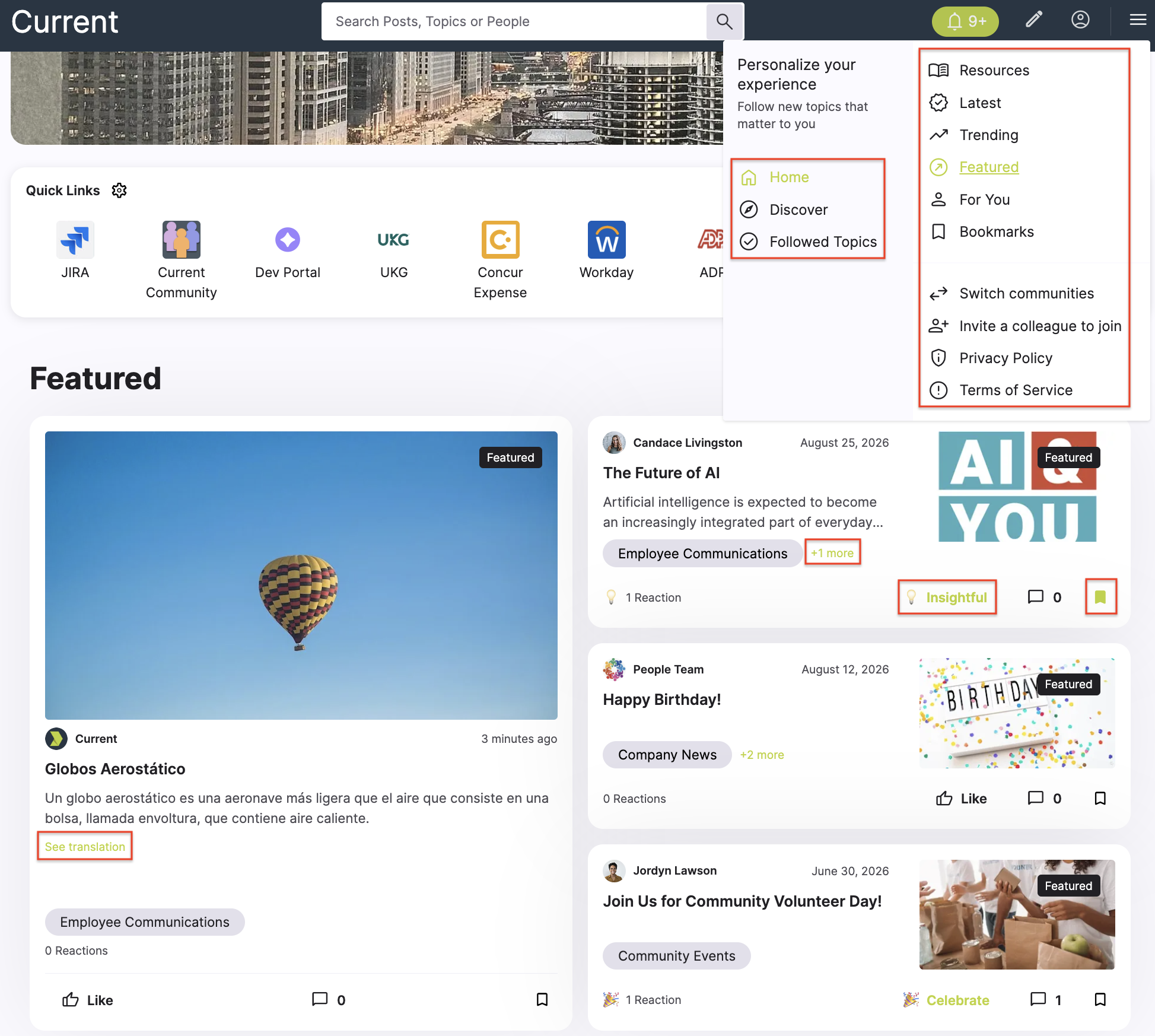Bookmark the Globos Aerostático post
The width and height of the screenshot is (1155, 1036).
pos(542,1000)
